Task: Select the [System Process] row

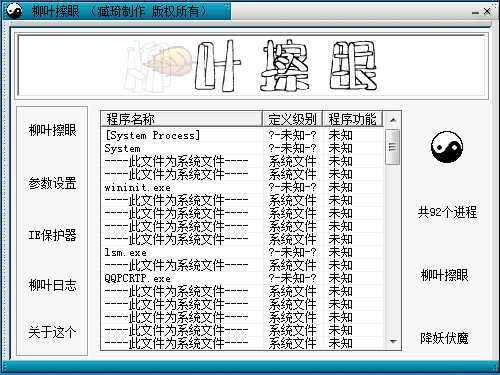Action: pos(242,135)
